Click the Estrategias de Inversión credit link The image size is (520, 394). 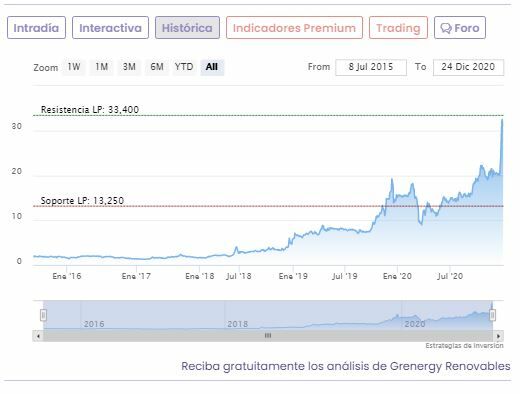pos(464,346)
